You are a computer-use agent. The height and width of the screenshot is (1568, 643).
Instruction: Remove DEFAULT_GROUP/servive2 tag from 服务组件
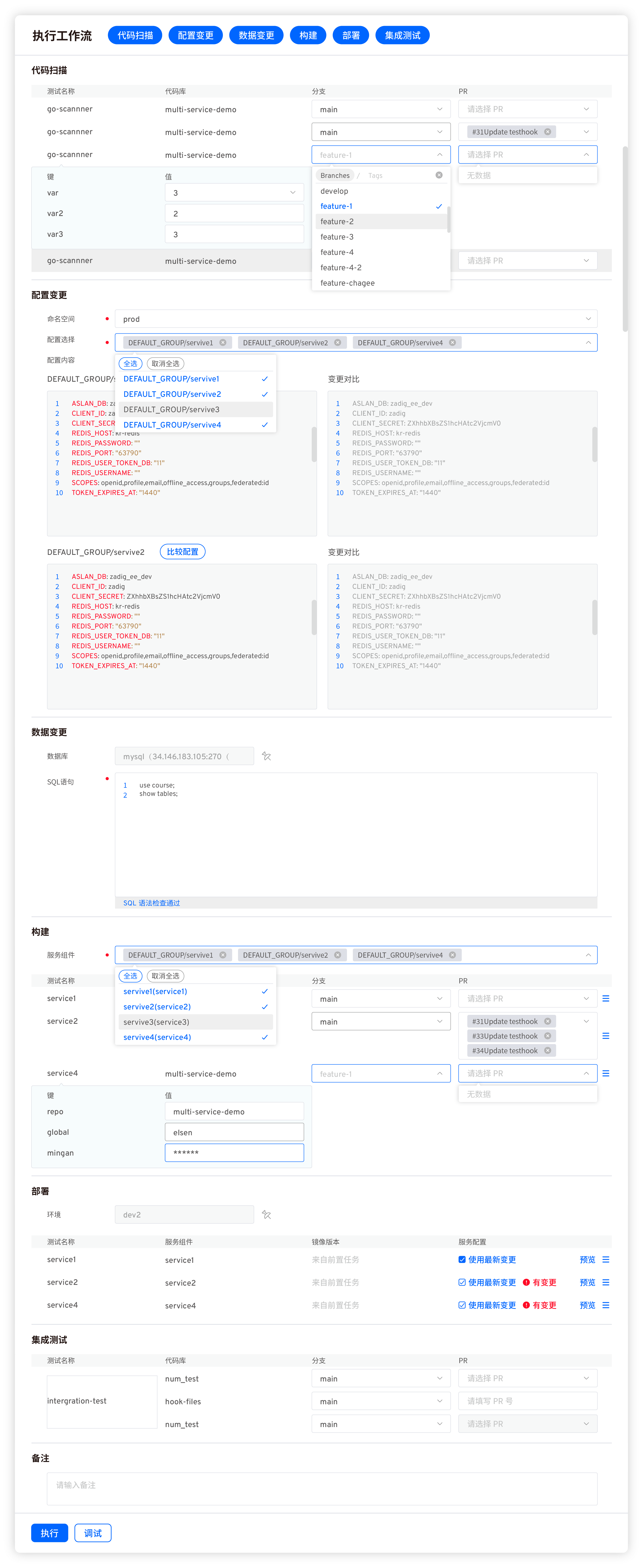[337, 955]
